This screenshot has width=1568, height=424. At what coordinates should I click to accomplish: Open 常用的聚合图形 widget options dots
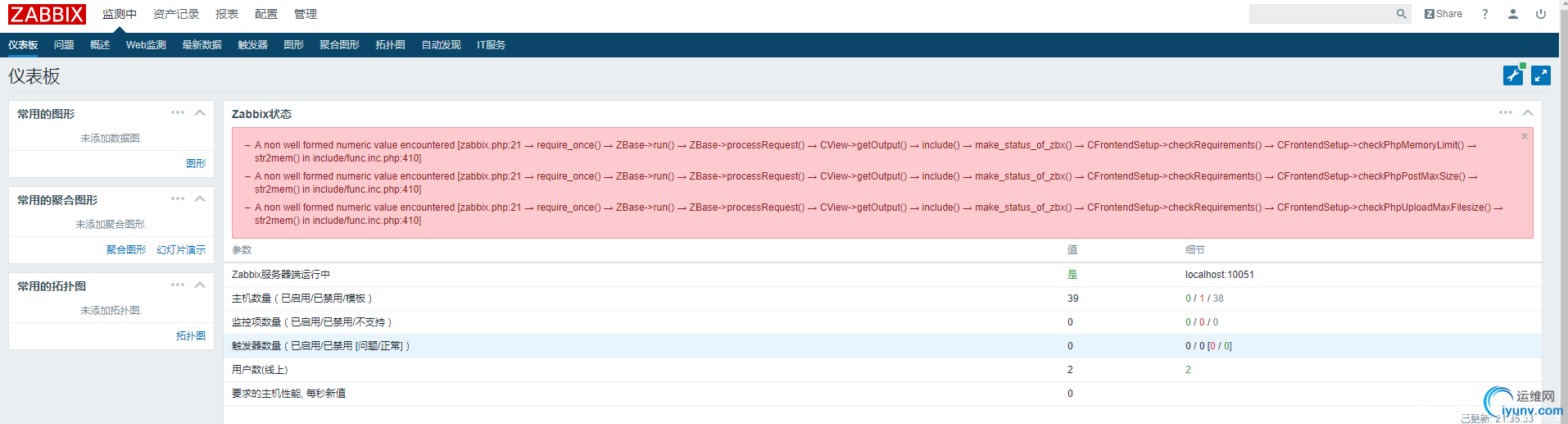coord(178,199)
